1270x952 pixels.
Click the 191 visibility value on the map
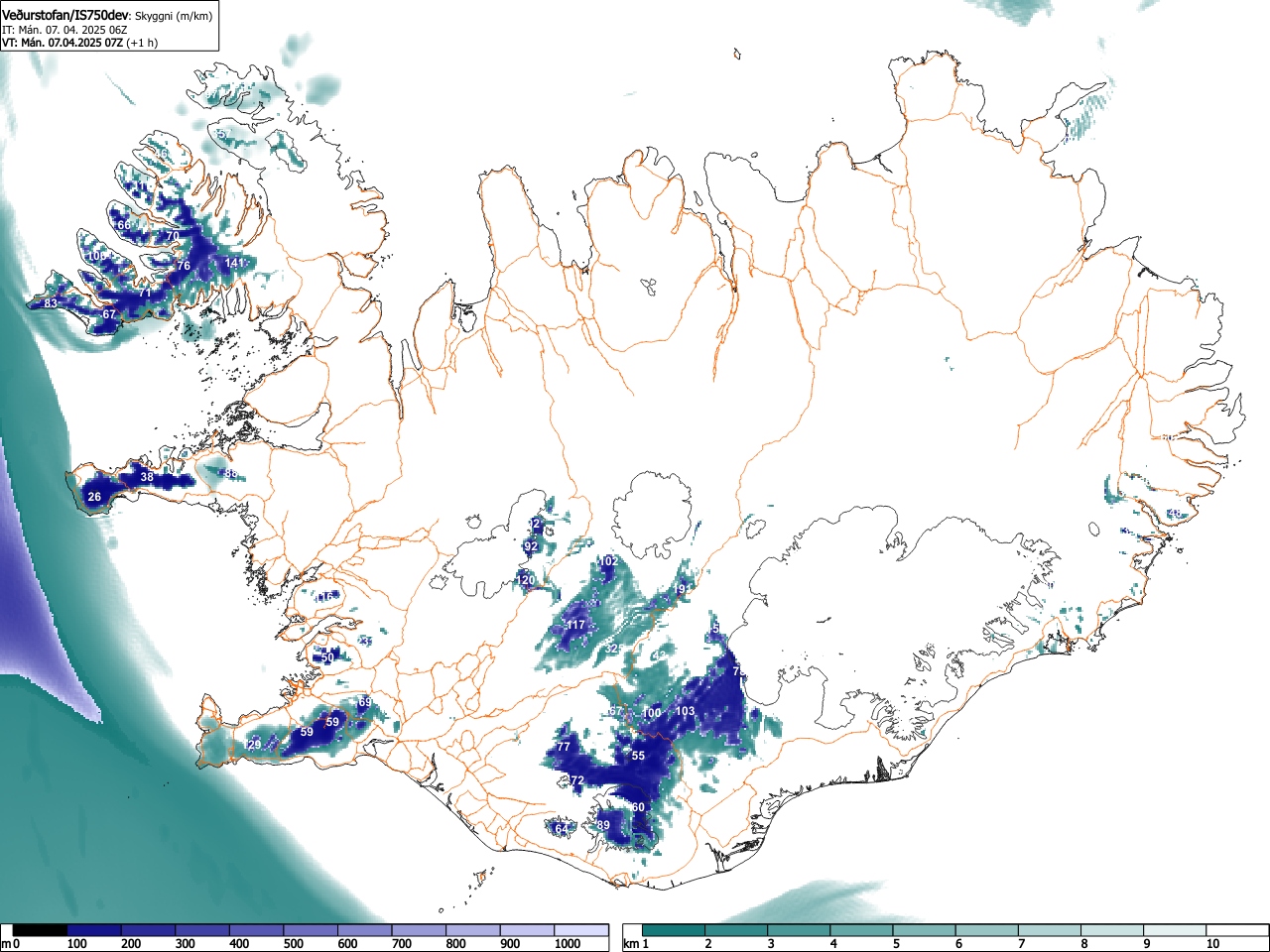pyautogui.click(x=682, y=589)
